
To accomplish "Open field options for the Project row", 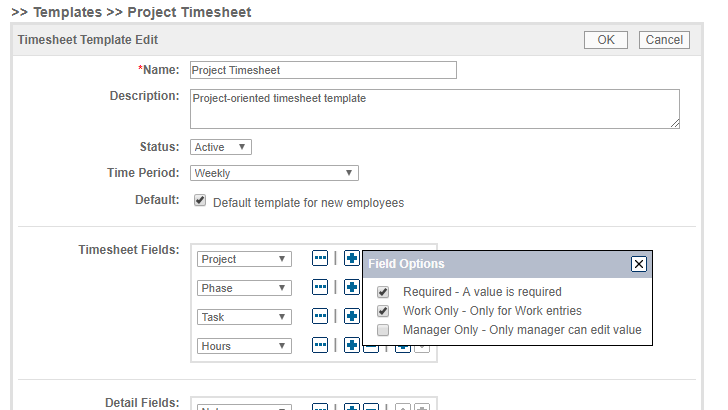I will (320, 258).
